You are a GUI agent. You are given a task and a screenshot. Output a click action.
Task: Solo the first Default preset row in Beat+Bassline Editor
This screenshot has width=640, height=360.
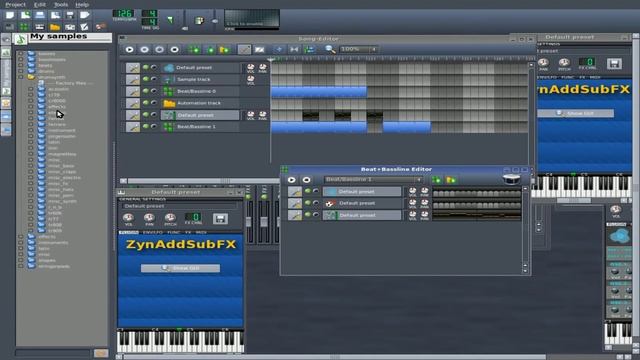tap(316, 191)
